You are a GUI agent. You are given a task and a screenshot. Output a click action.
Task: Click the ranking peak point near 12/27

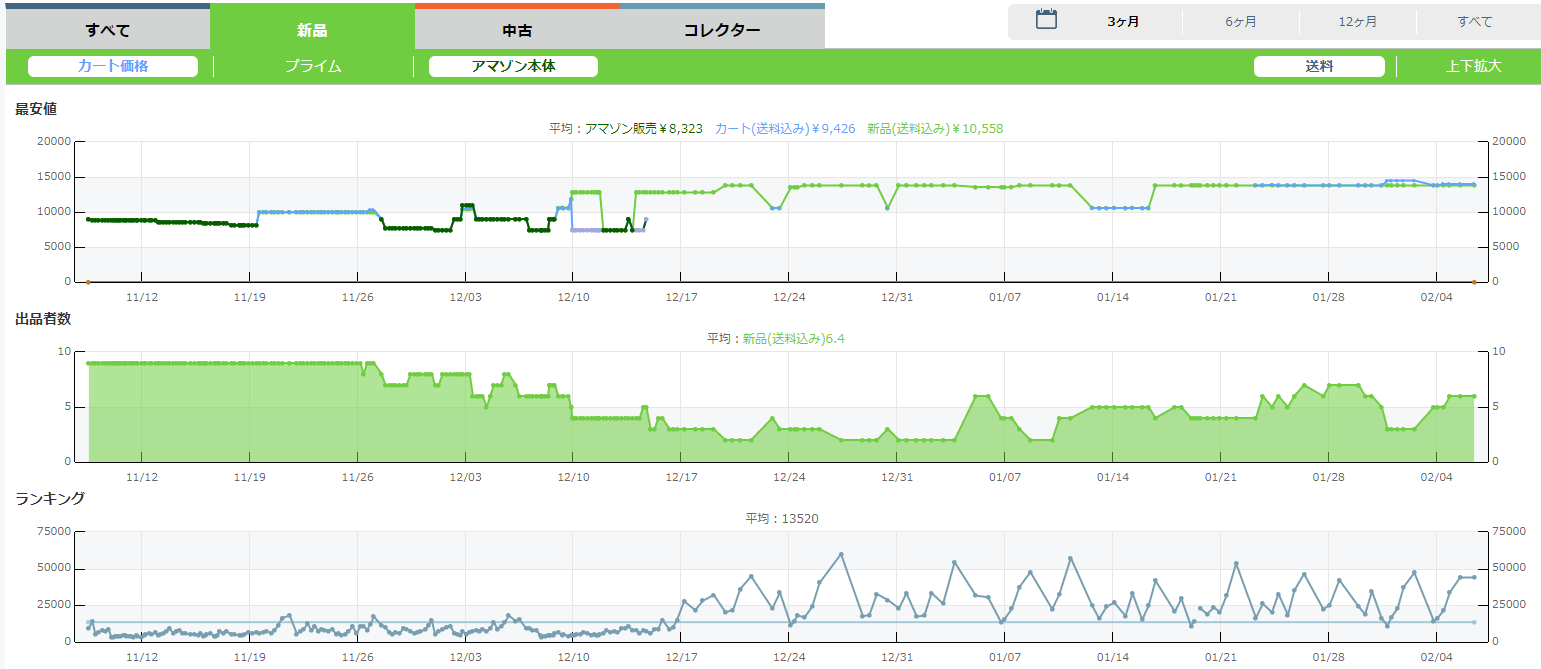(x=841, y=554)
